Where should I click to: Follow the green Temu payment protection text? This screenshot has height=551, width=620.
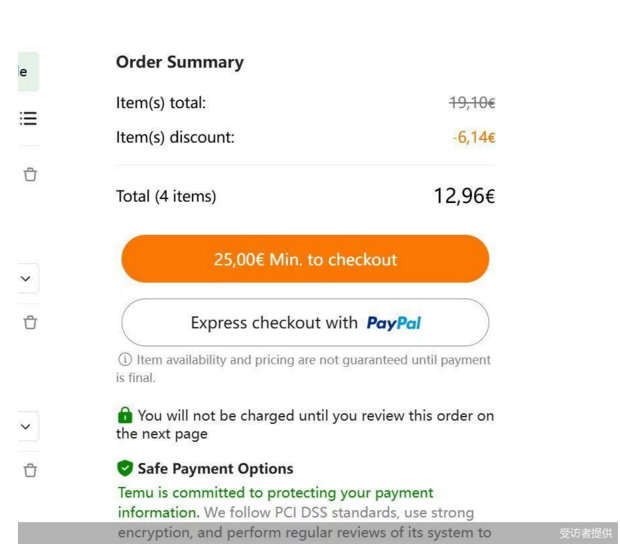(x=276, y=502)
